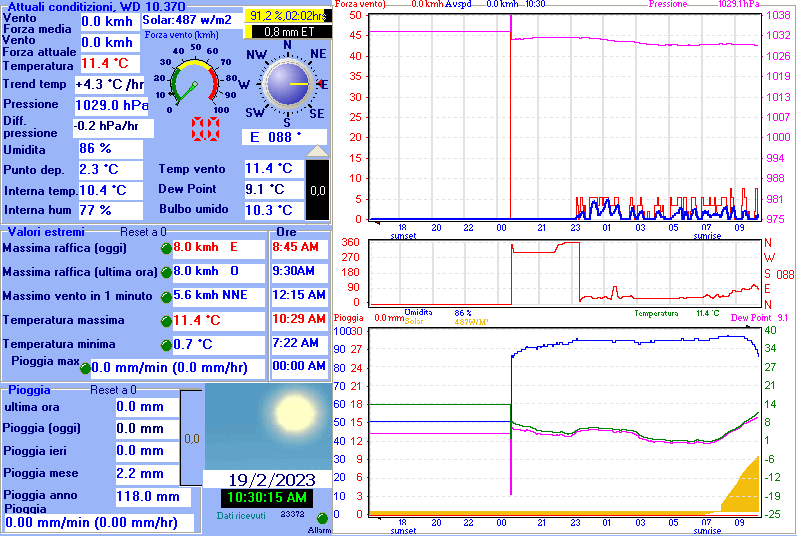Screen dimensions: 797x536
Task: Click the Trend temp +4.3 °C/hr value
Action: (x=109, y=84)
